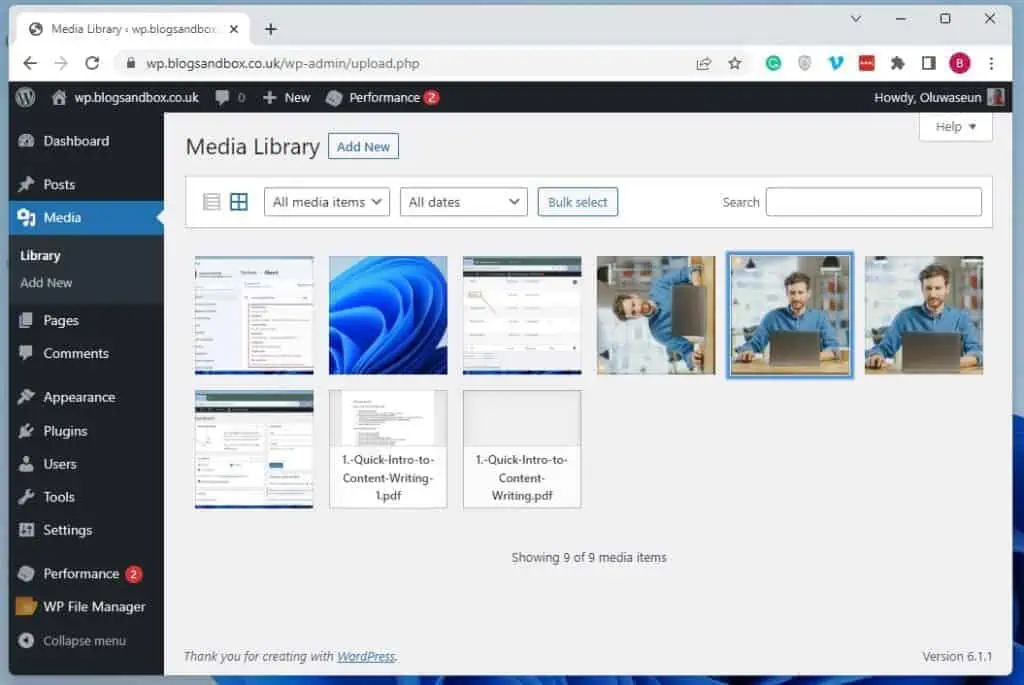Expand the Help tab
Image resolution: width=1024 pixels, height=685 pixels.
click(955, 127)
